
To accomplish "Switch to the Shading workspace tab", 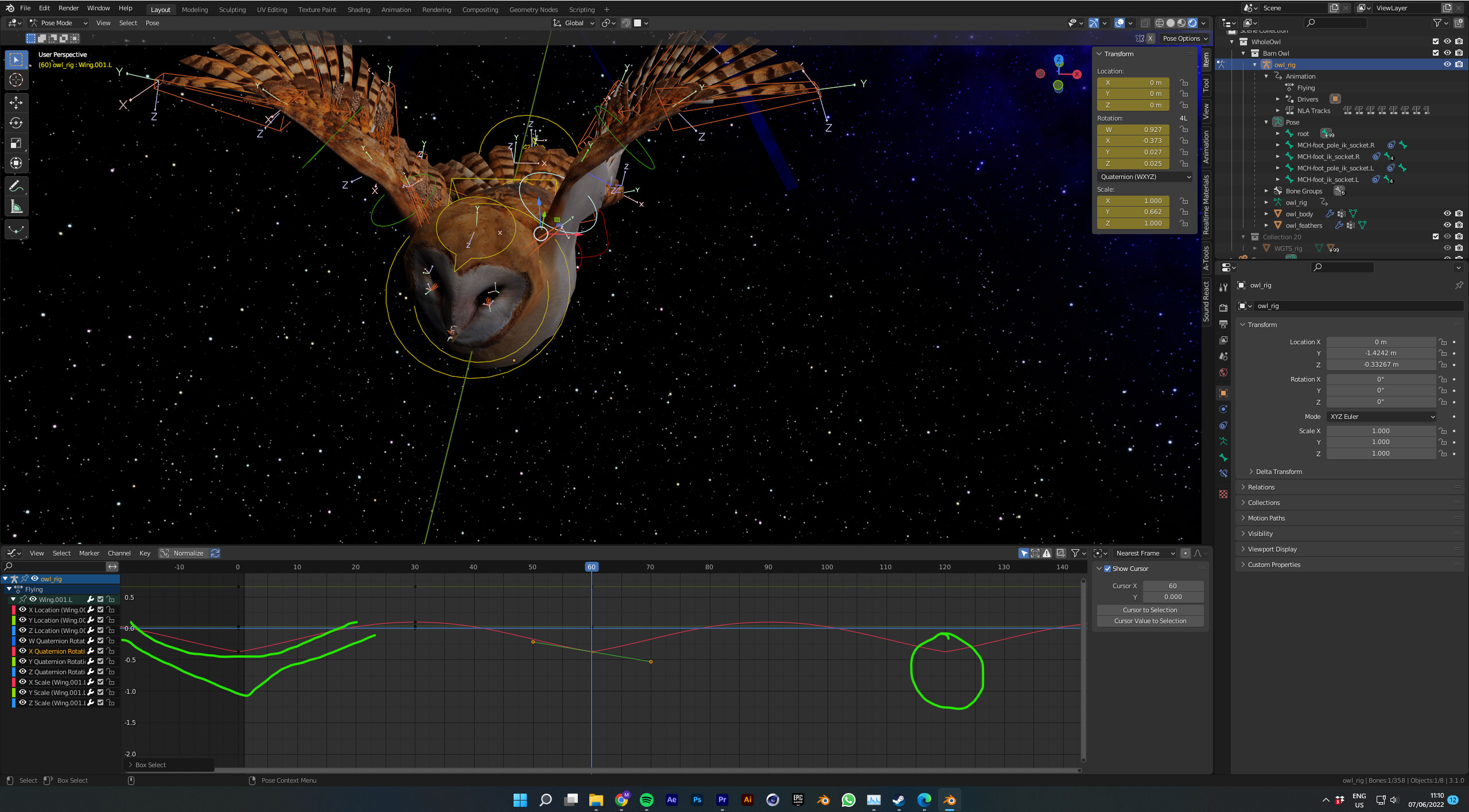I will coord(359,9).
